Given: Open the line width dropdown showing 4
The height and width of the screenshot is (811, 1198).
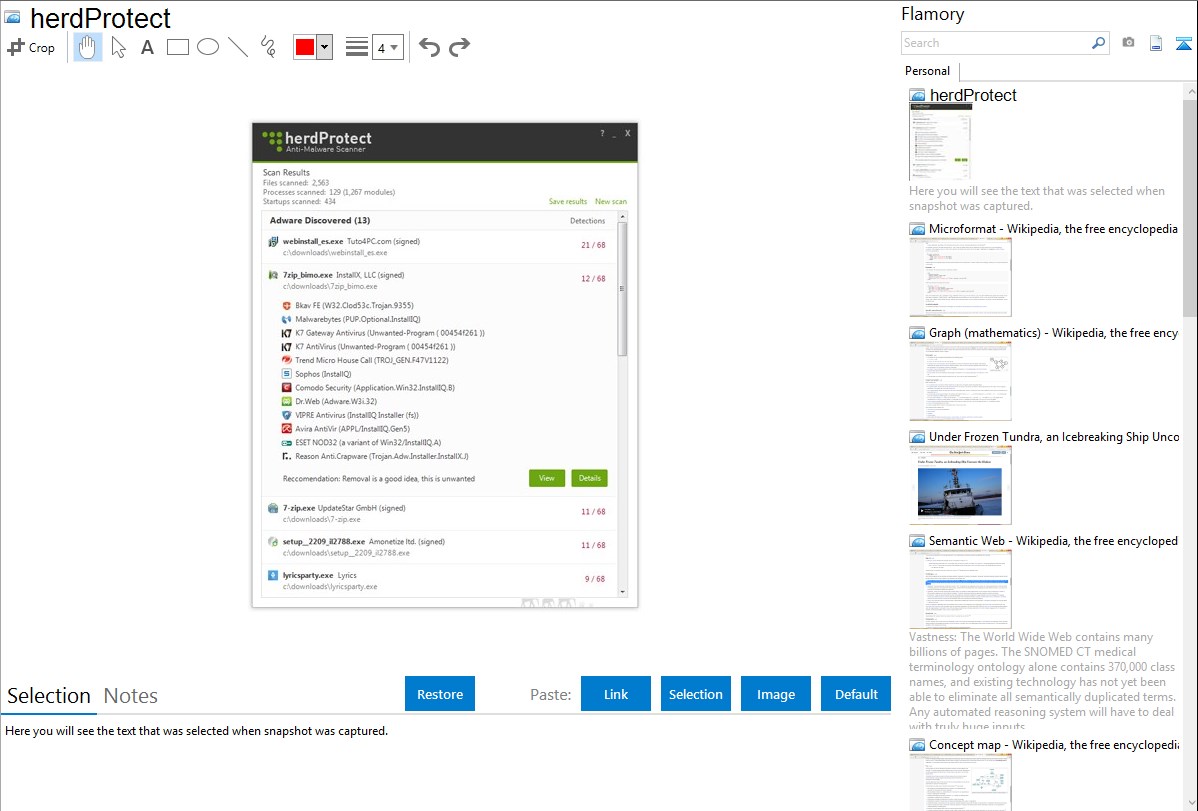Looking at the screenshot, I should pos(388,47).
